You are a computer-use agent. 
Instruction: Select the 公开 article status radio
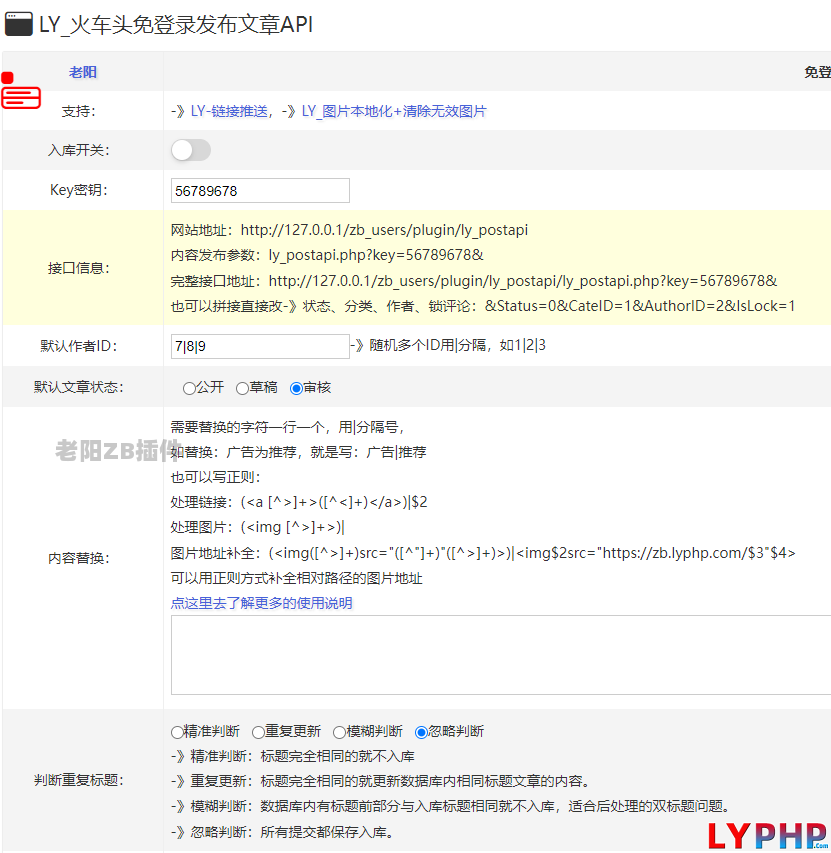pos(189,388)
